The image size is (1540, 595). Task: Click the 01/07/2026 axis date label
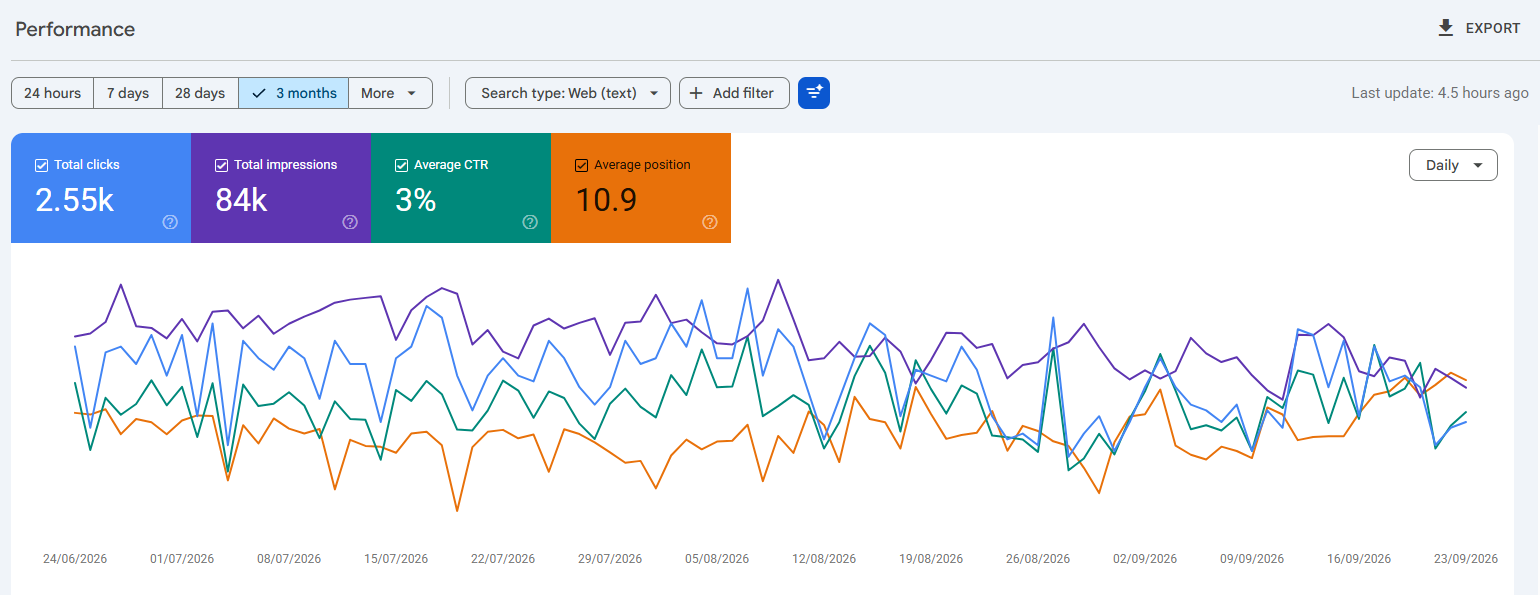click(x=182, y=559)
